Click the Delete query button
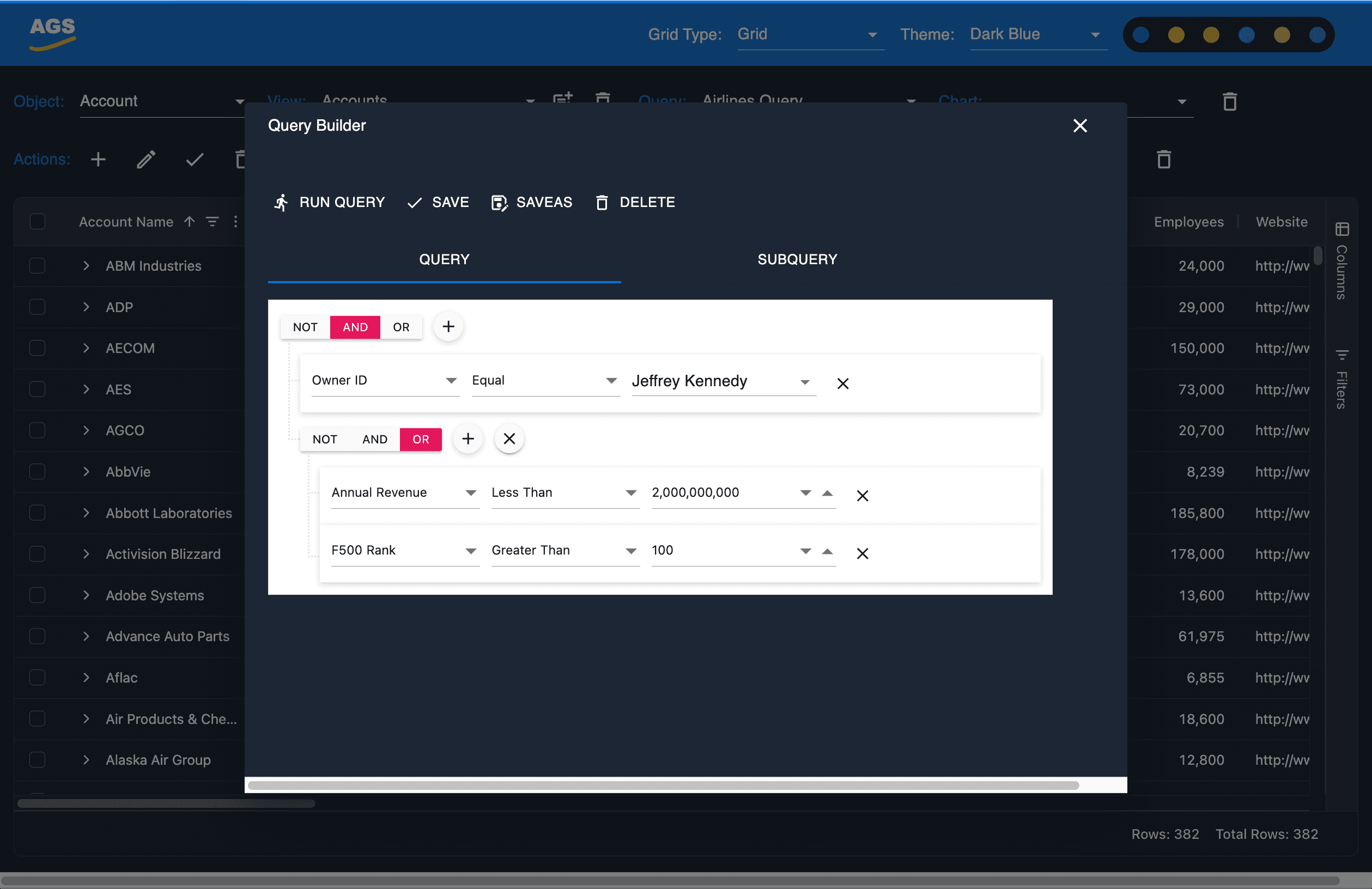Screen dimensions: 1372x889 click(x=635, y=202)
